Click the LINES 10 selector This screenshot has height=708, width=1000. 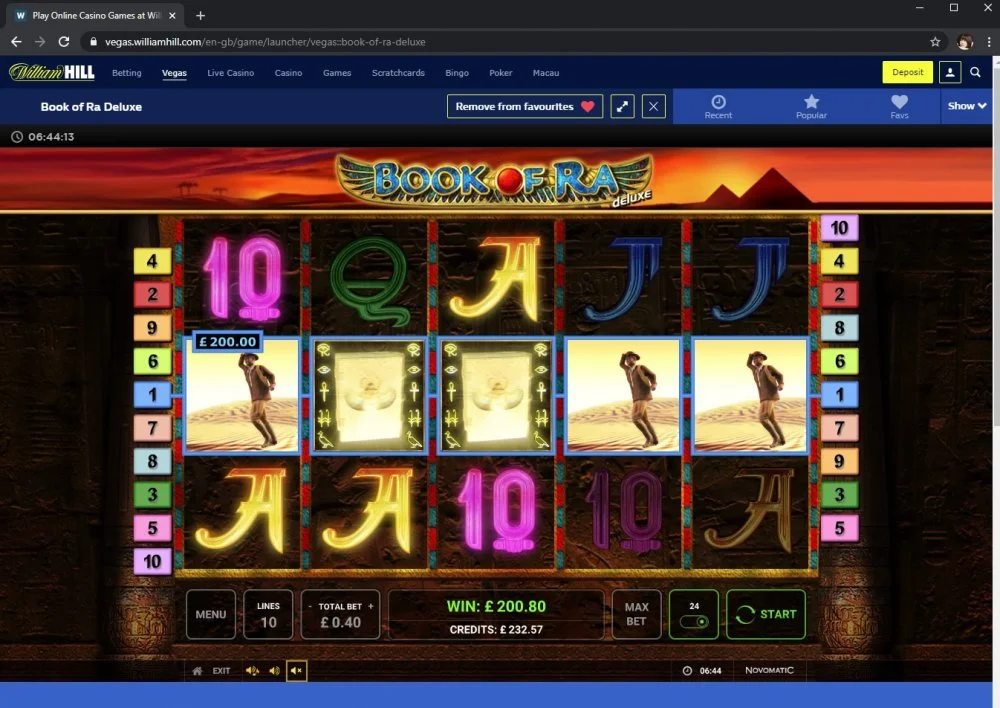point(268,614)
